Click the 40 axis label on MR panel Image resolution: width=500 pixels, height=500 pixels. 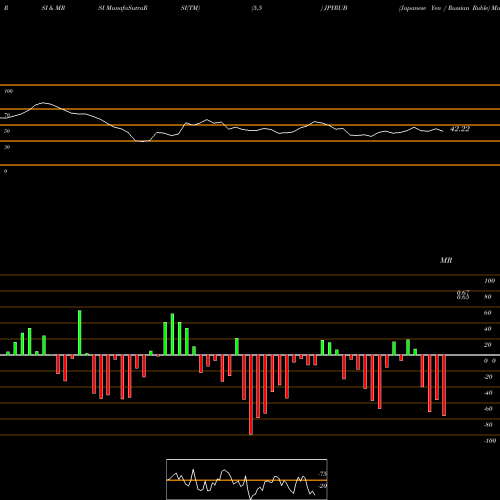488,329
